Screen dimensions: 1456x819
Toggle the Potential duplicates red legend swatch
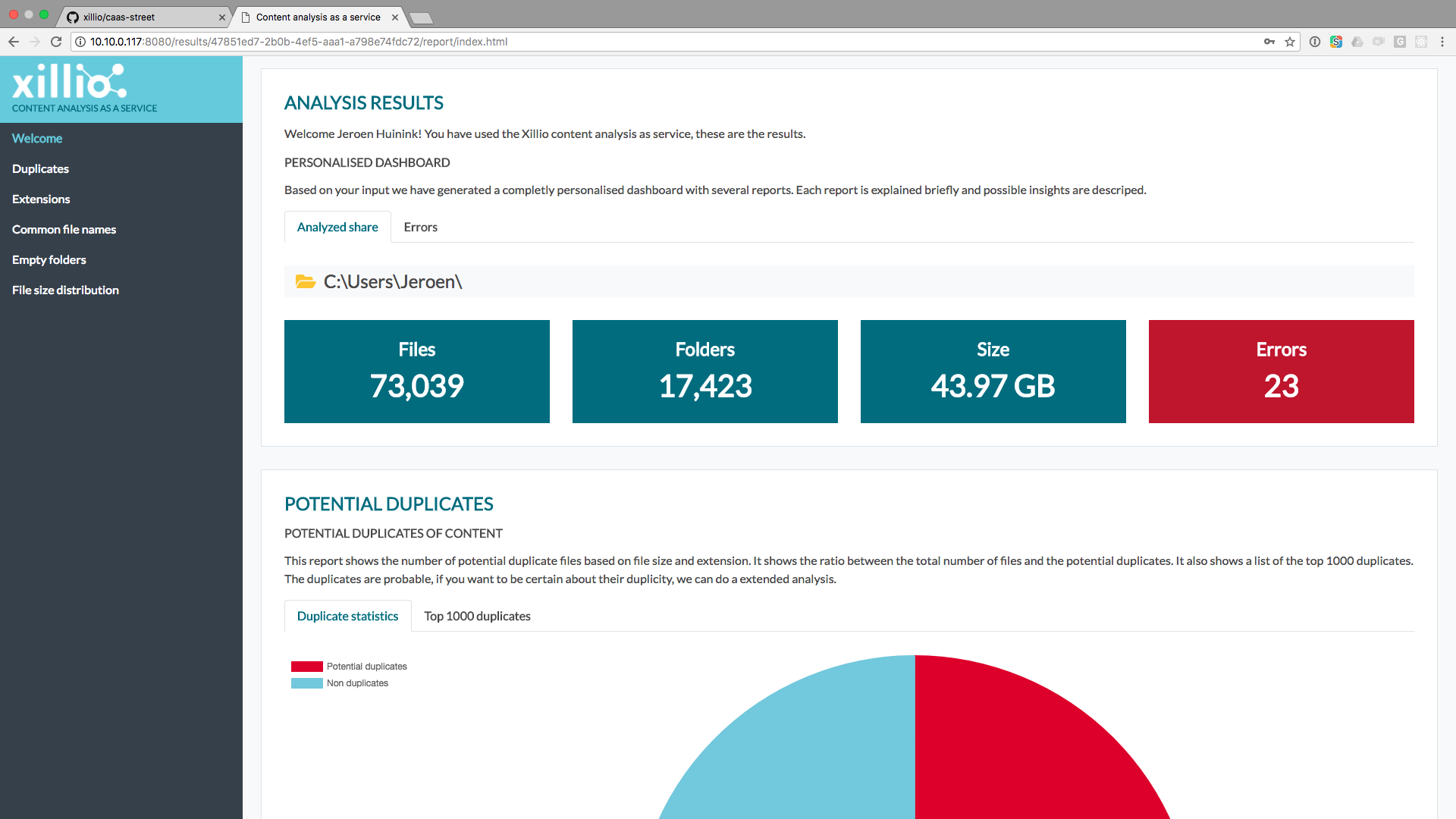307,667
